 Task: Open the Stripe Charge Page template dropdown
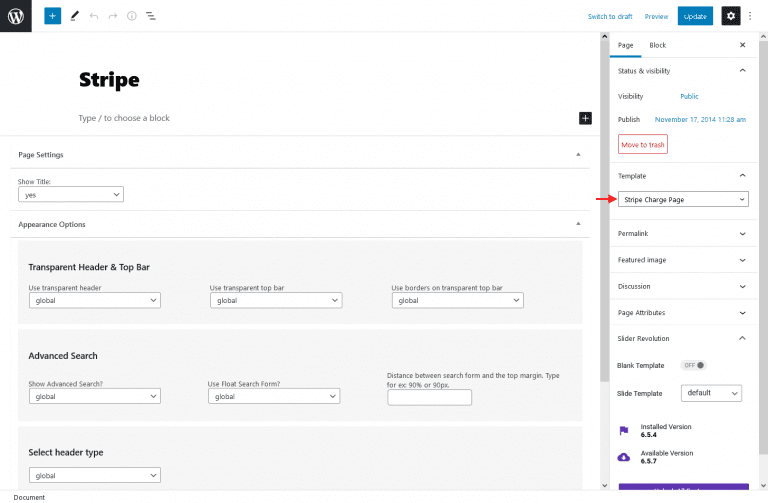point(683,199)
